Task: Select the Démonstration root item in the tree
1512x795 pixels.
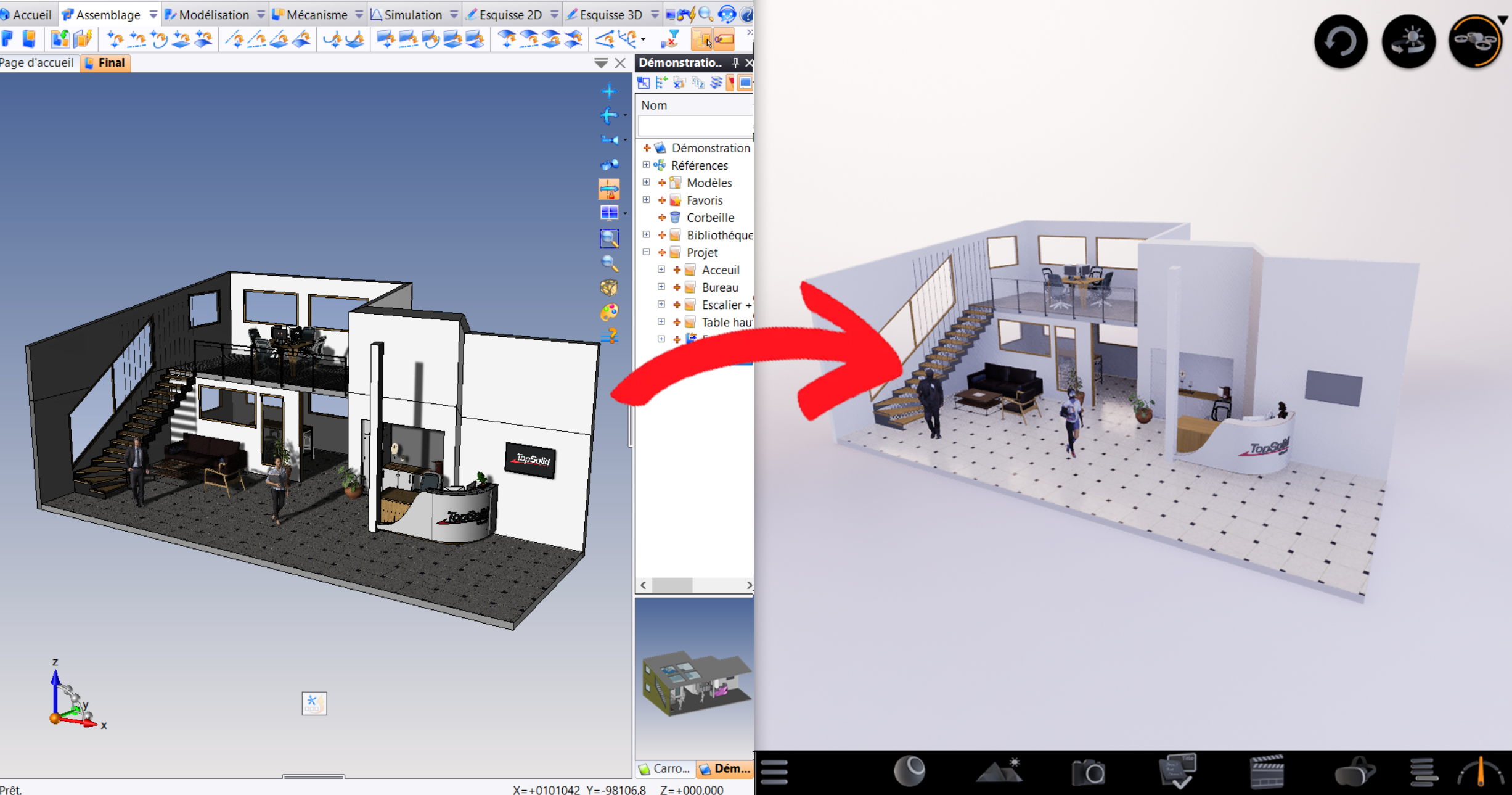Action: tap(711, 147)
